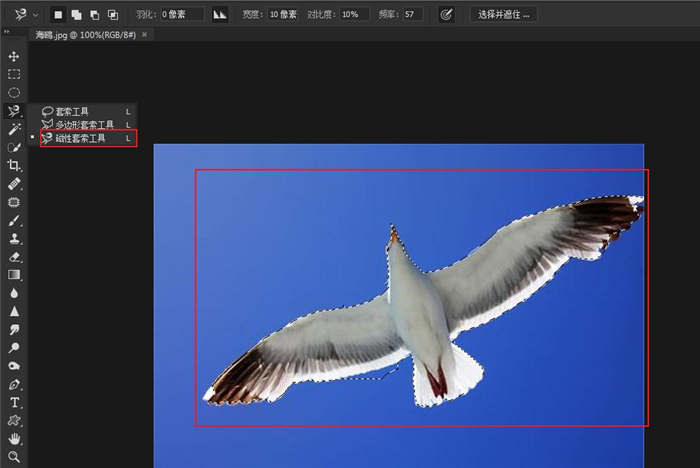Pick the Magic Wand tool
Screen dimensions: 700x468
pyautogui.click(x=14, y=129)
